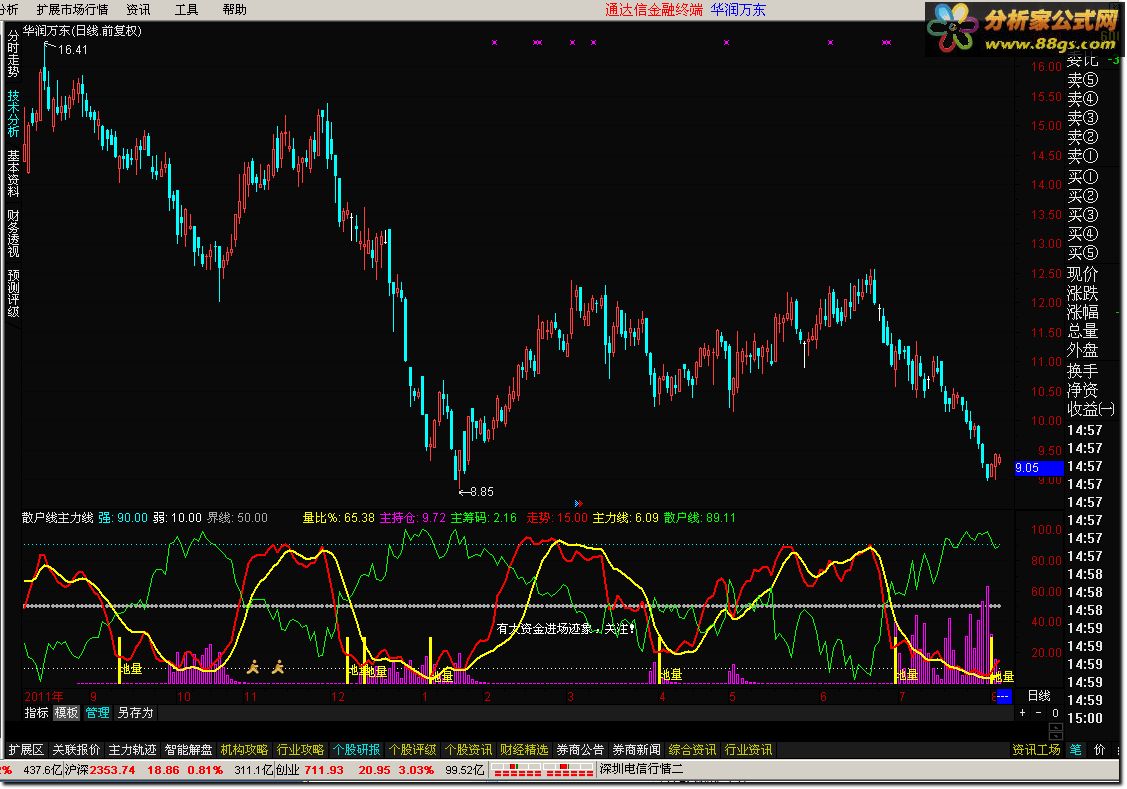This screenshot has height=789, width=1127.
Task: Click the 管理 button below the chart
Action: click(97, 713)
